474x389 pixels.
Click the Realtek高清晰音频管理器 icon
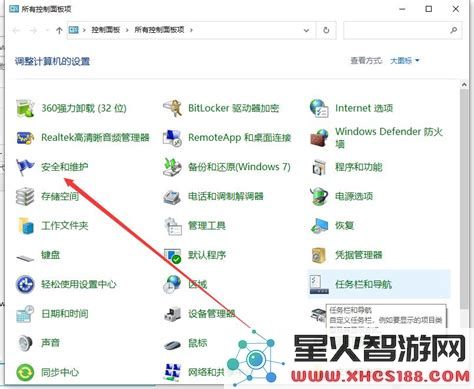pos(25,138)
